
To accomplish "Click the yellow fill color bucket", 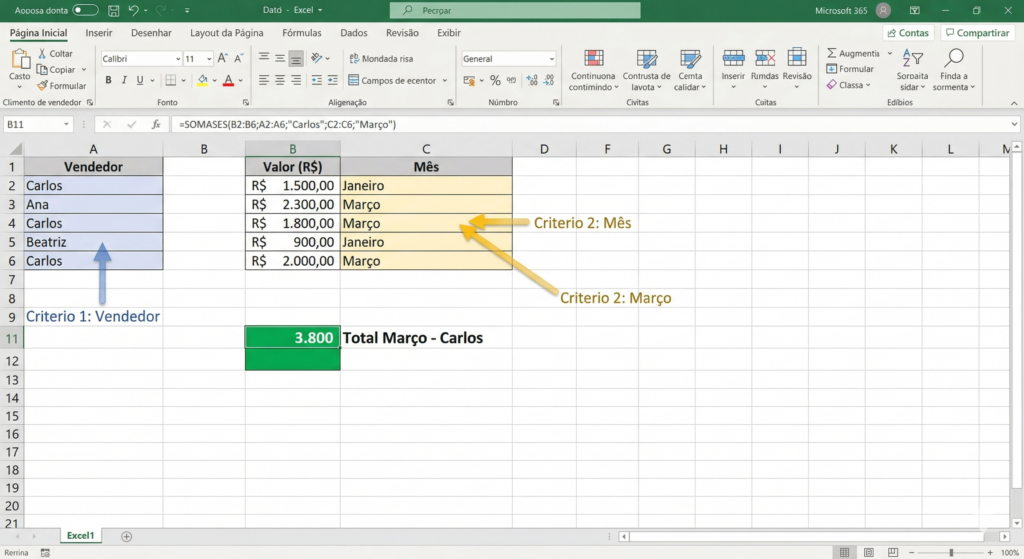I will (202, 80).
